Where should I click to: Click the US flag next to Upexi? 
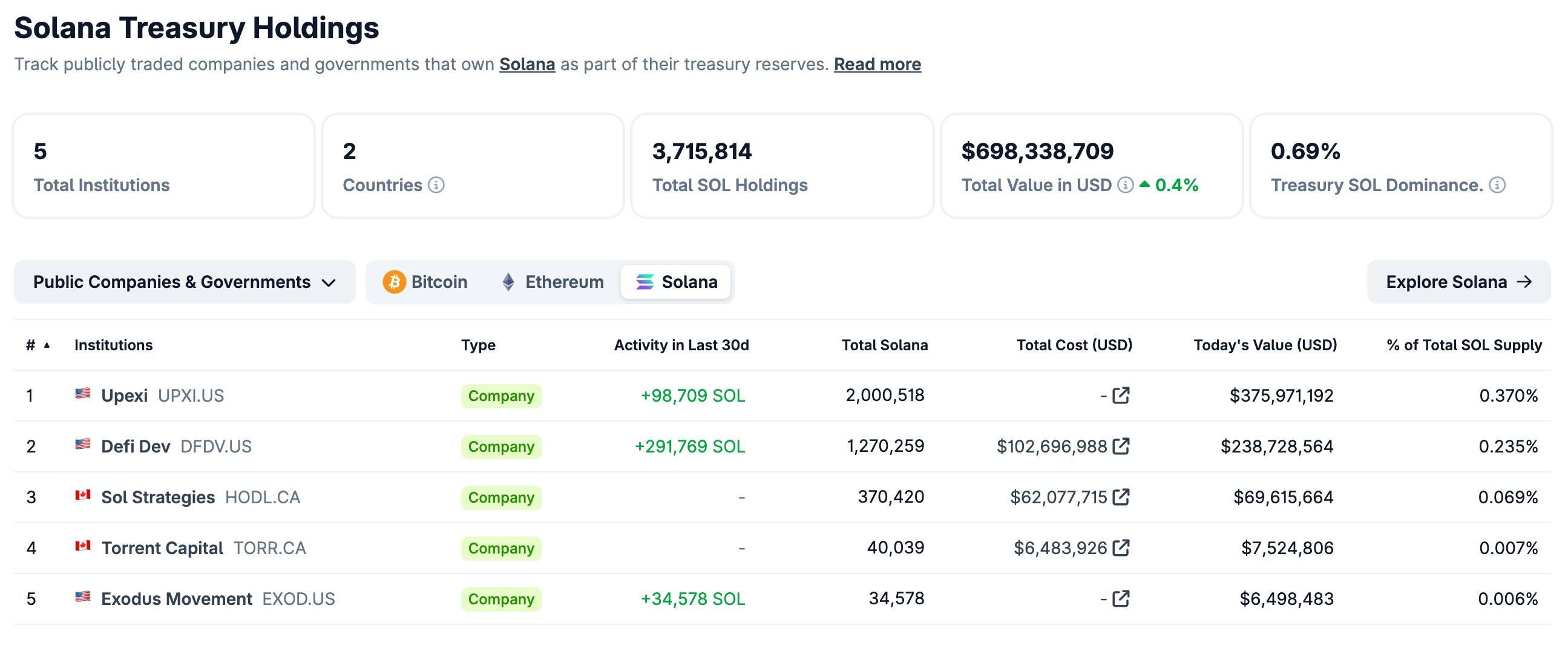[83, 393]
